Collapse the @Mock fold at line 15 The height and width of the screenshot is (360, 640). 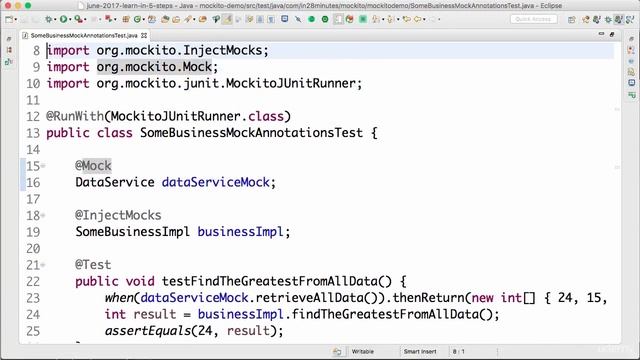click(43, 166)
